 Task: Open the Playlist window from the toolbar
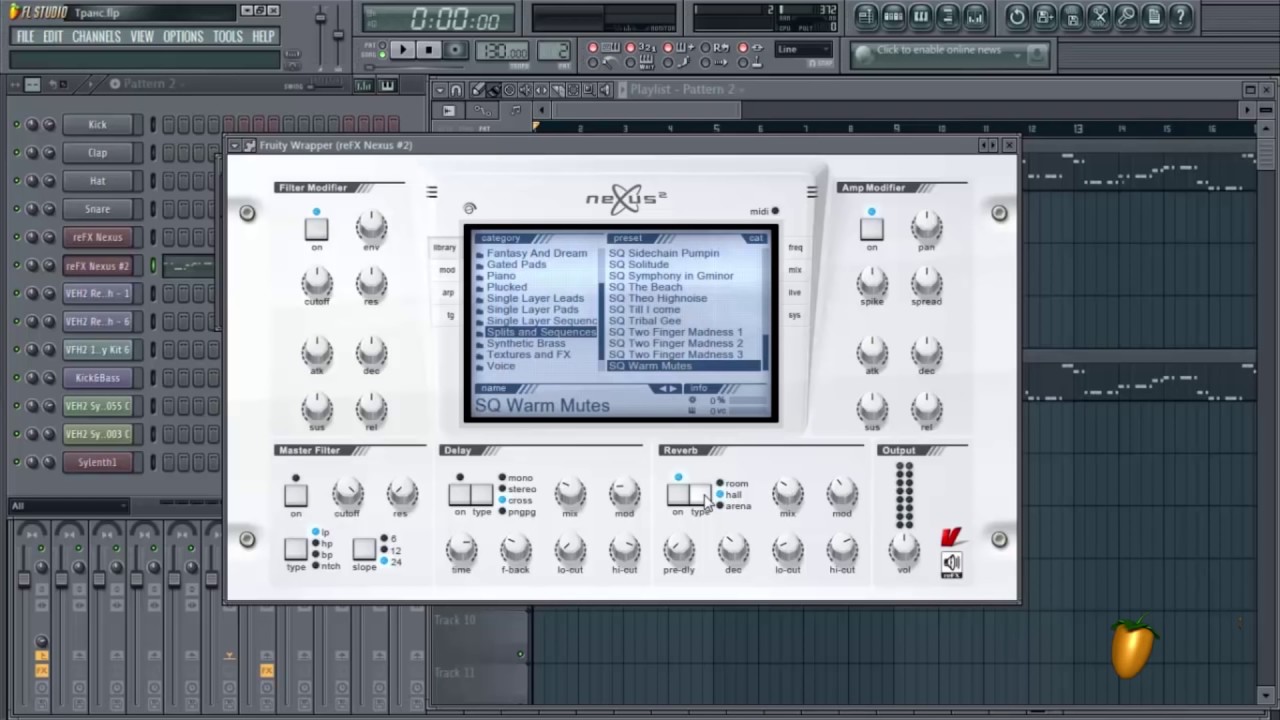[866, 16]
